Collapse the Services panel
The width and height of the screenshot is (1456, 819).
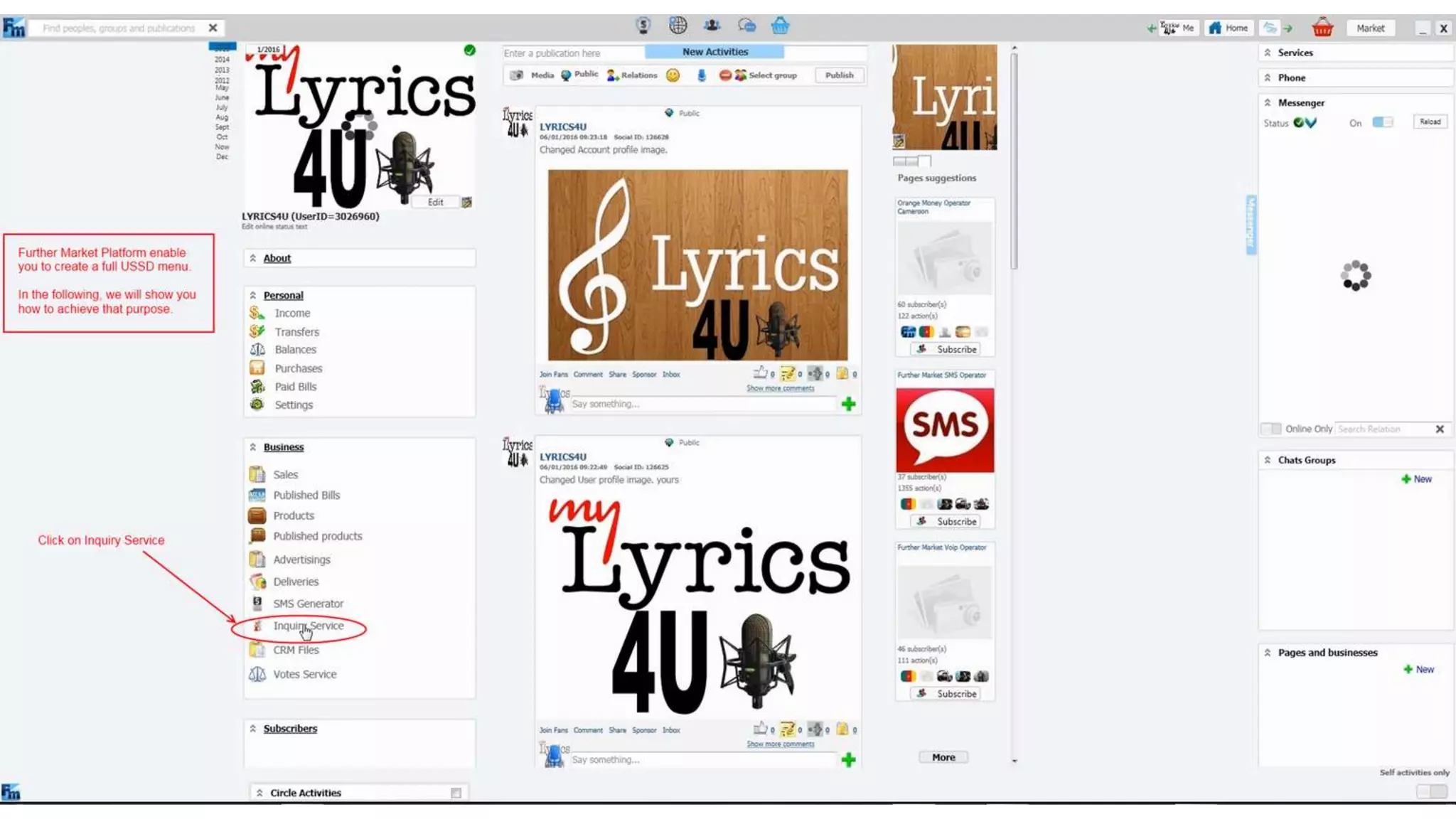[1268, 53]
